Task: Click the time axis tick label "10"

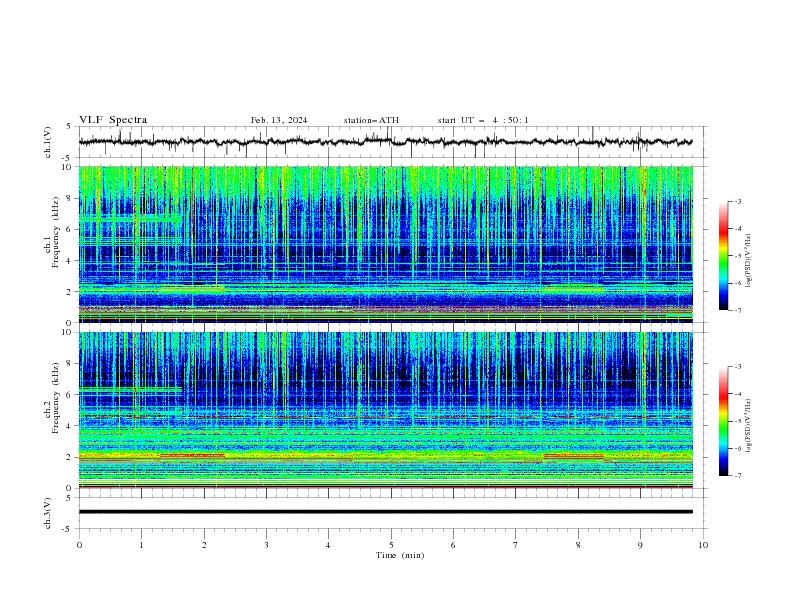Action: click(x=703, y=545)
